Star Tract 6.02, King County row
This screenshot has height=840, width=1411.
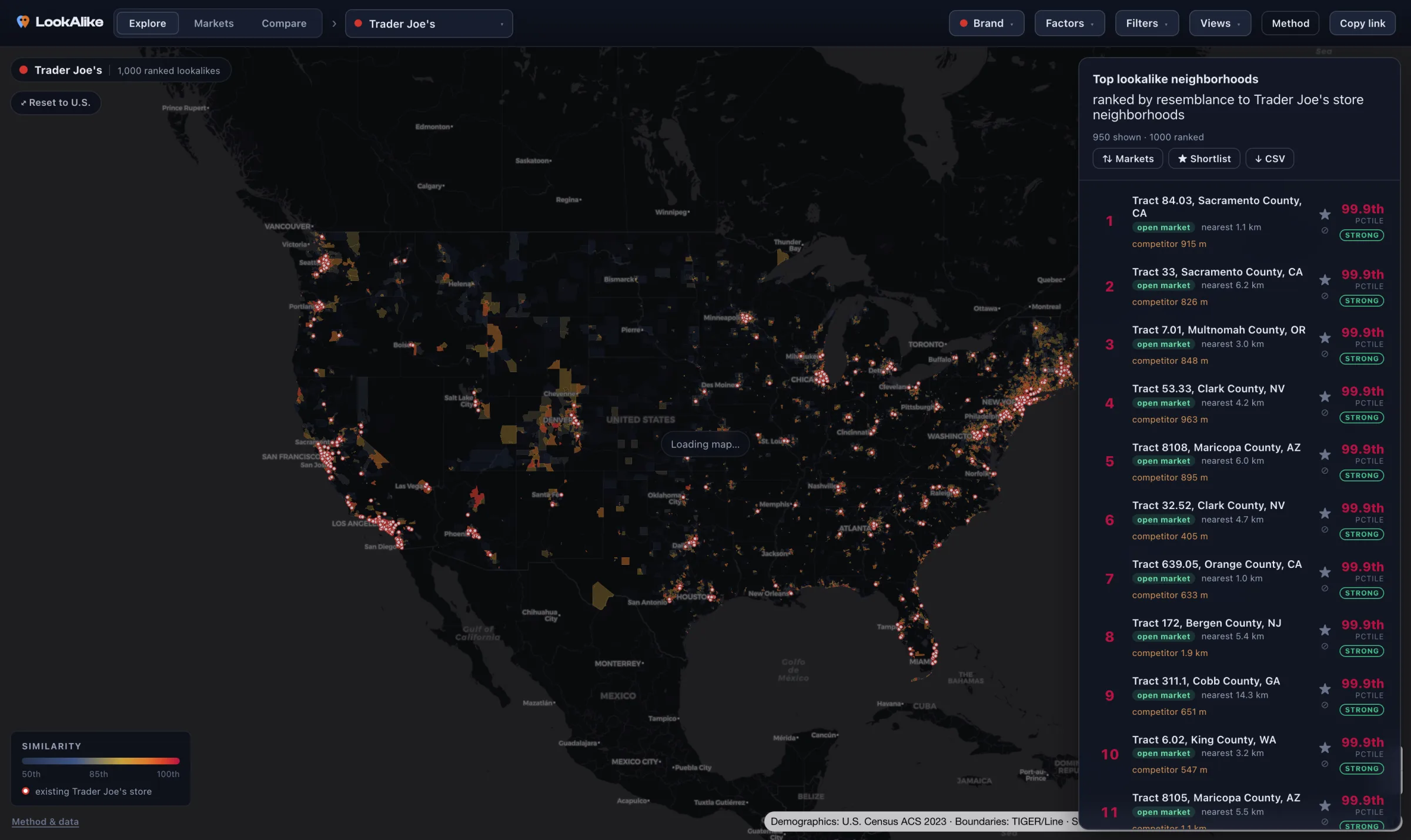(x=1325, y=748)
